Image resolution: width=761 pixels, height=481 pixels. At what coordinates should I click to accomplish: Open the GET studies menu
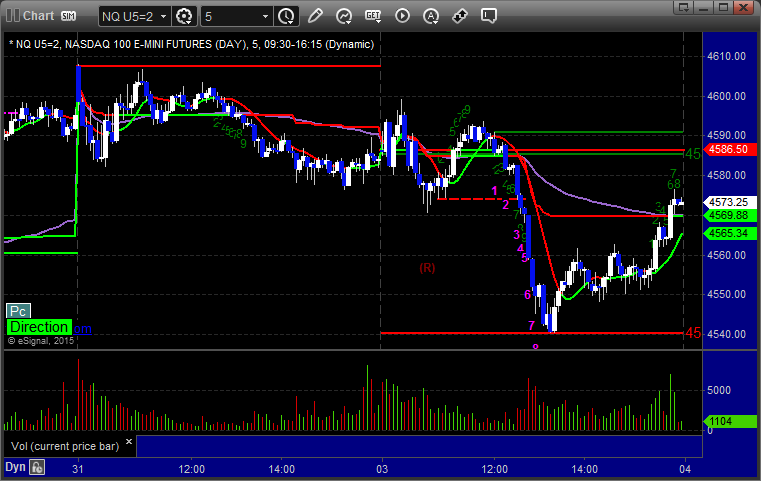pyautogui.click(x=373, y=16)
